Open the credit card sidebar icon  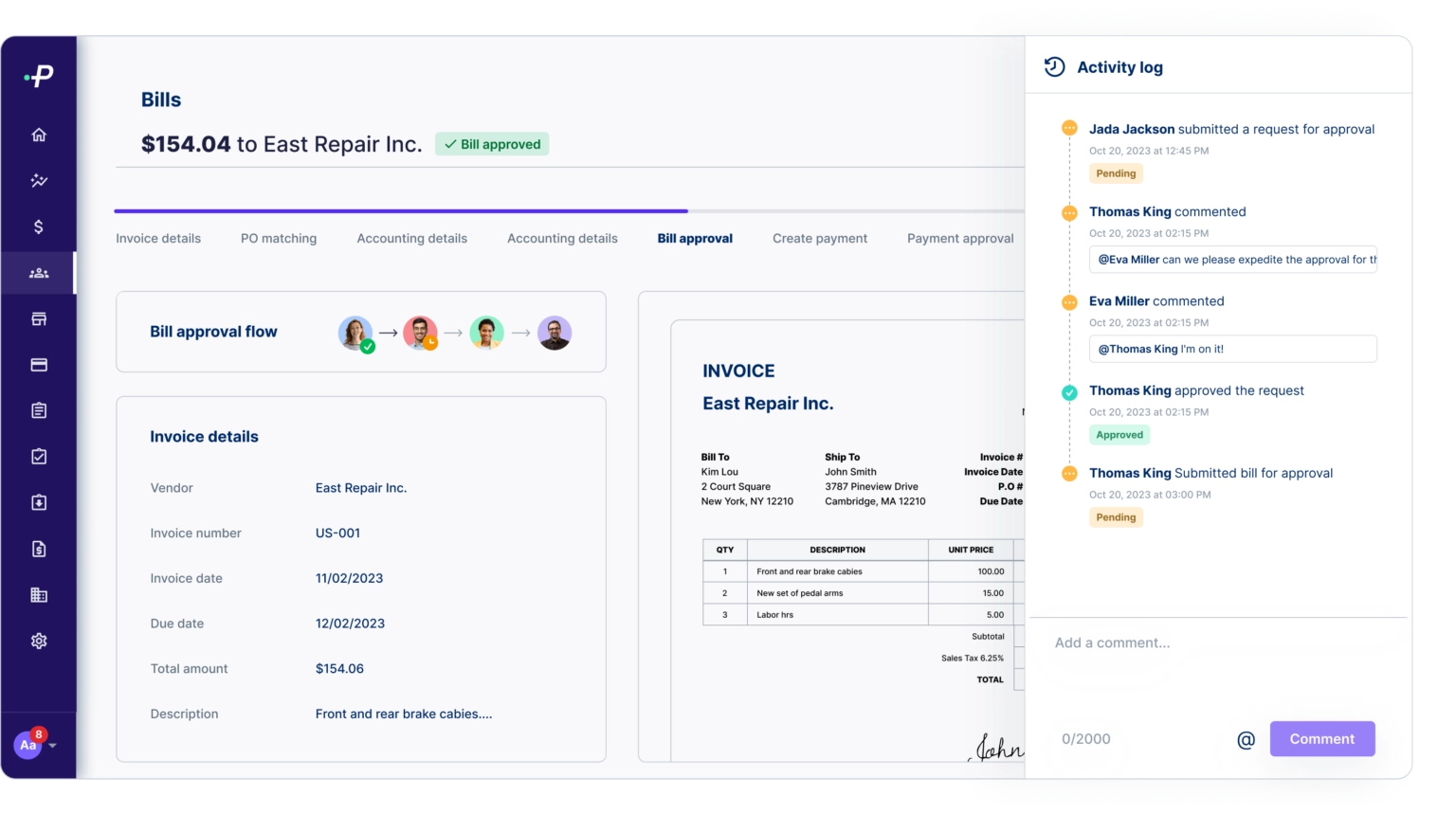click(x=39, y=365)
